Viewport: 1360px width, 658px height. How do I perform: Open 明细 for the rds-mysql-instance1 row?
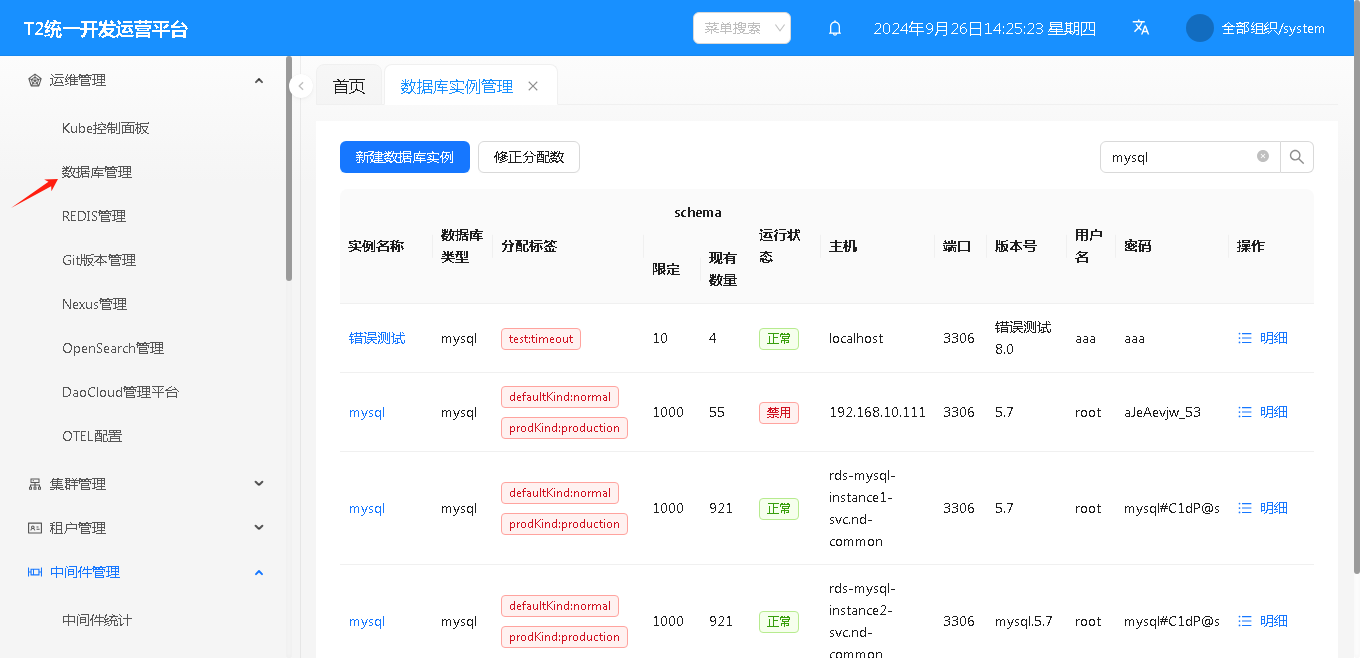click(1263, 508)
